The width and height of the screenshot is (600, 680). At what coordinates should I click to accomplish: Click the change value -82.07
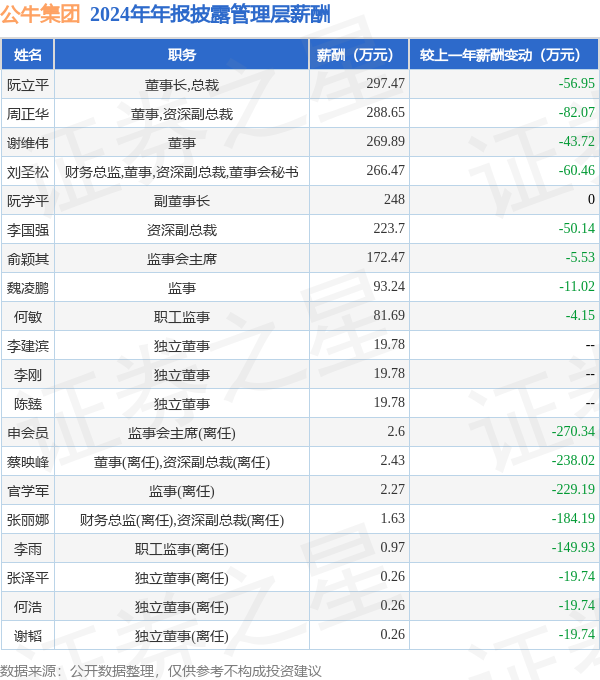576,112
